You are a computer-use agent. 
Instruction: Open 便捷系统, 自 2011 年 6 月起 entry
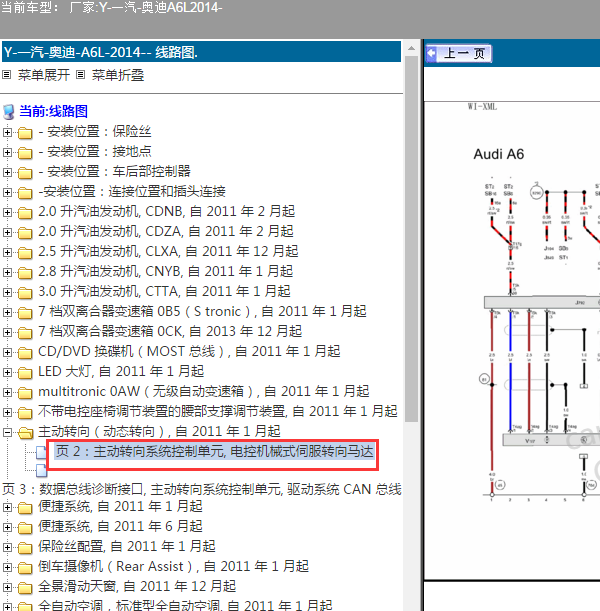click(120, 526)
